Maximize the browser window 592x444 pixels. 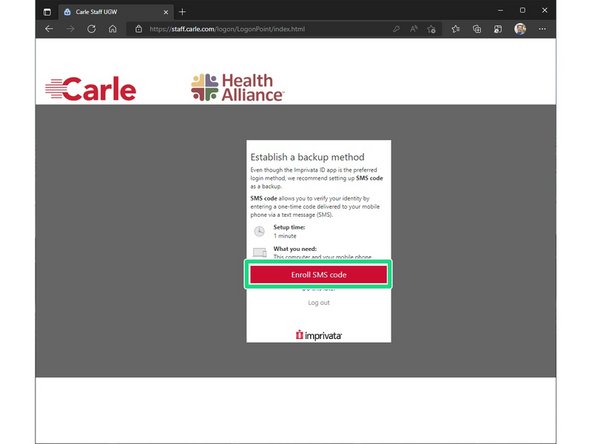[523, 11]
